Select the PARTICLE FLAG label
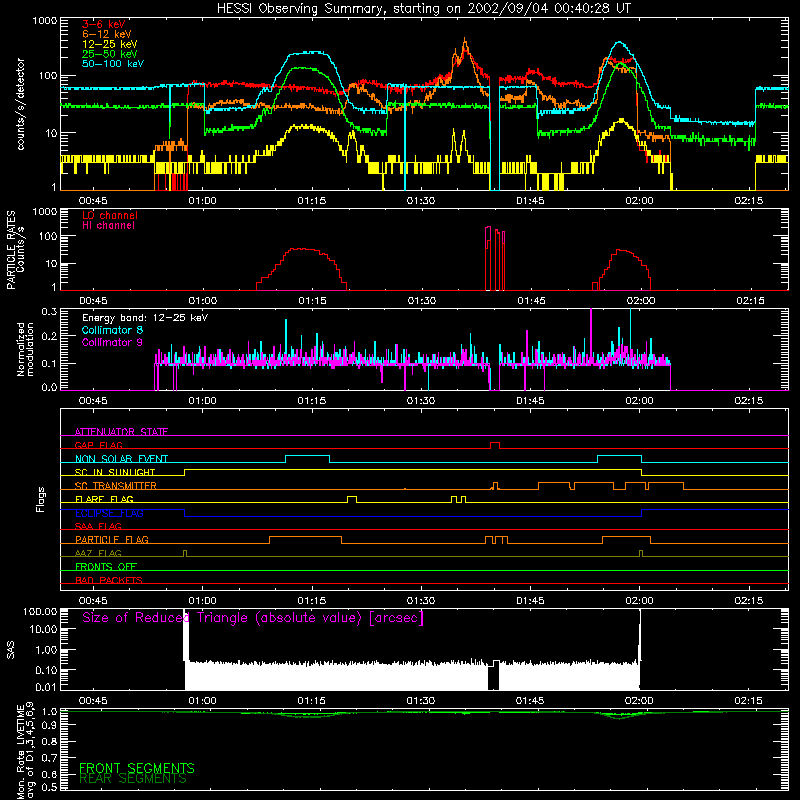 [112, 539]
